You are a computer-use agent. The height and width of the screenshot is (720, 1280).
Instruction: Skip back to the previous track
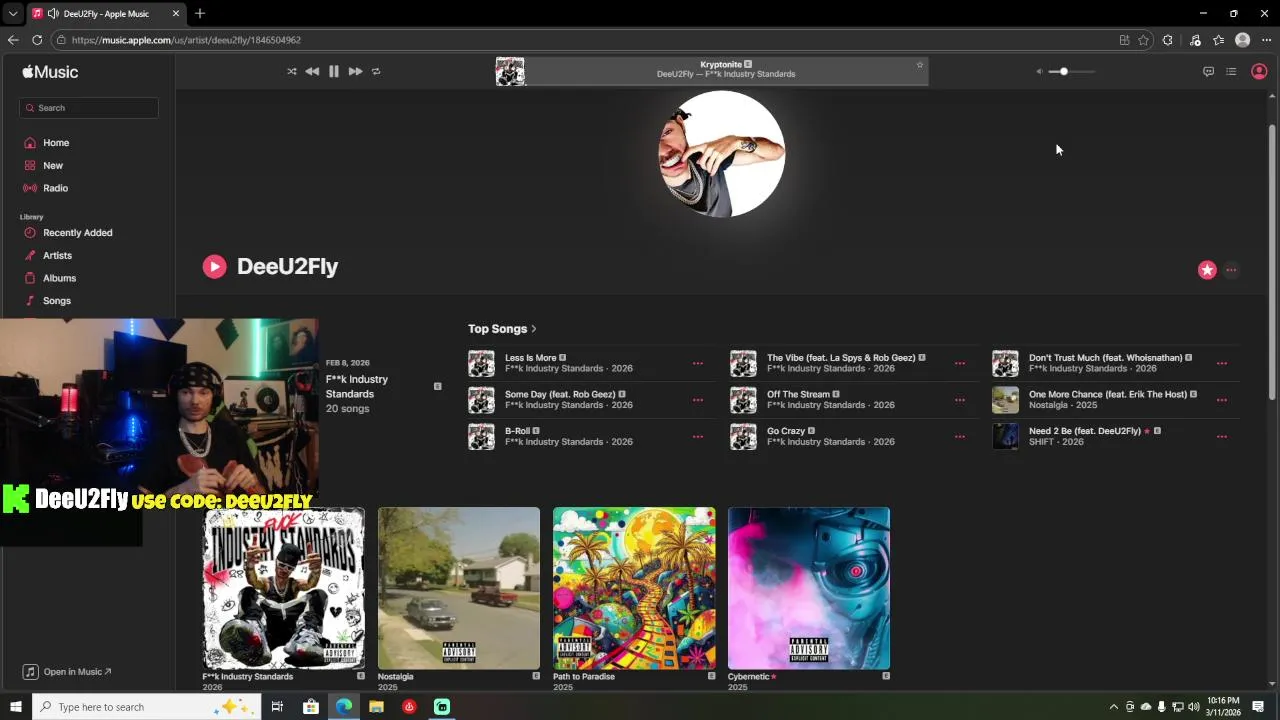click(x=312, y=71)
